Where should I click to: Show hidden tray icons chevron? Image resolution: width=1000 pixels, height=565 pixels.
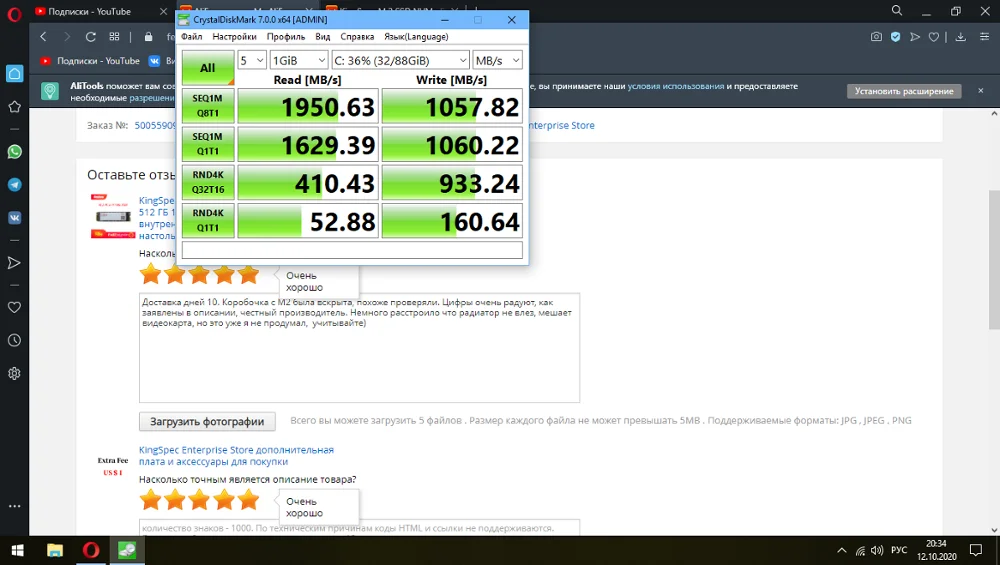(842, 551)
